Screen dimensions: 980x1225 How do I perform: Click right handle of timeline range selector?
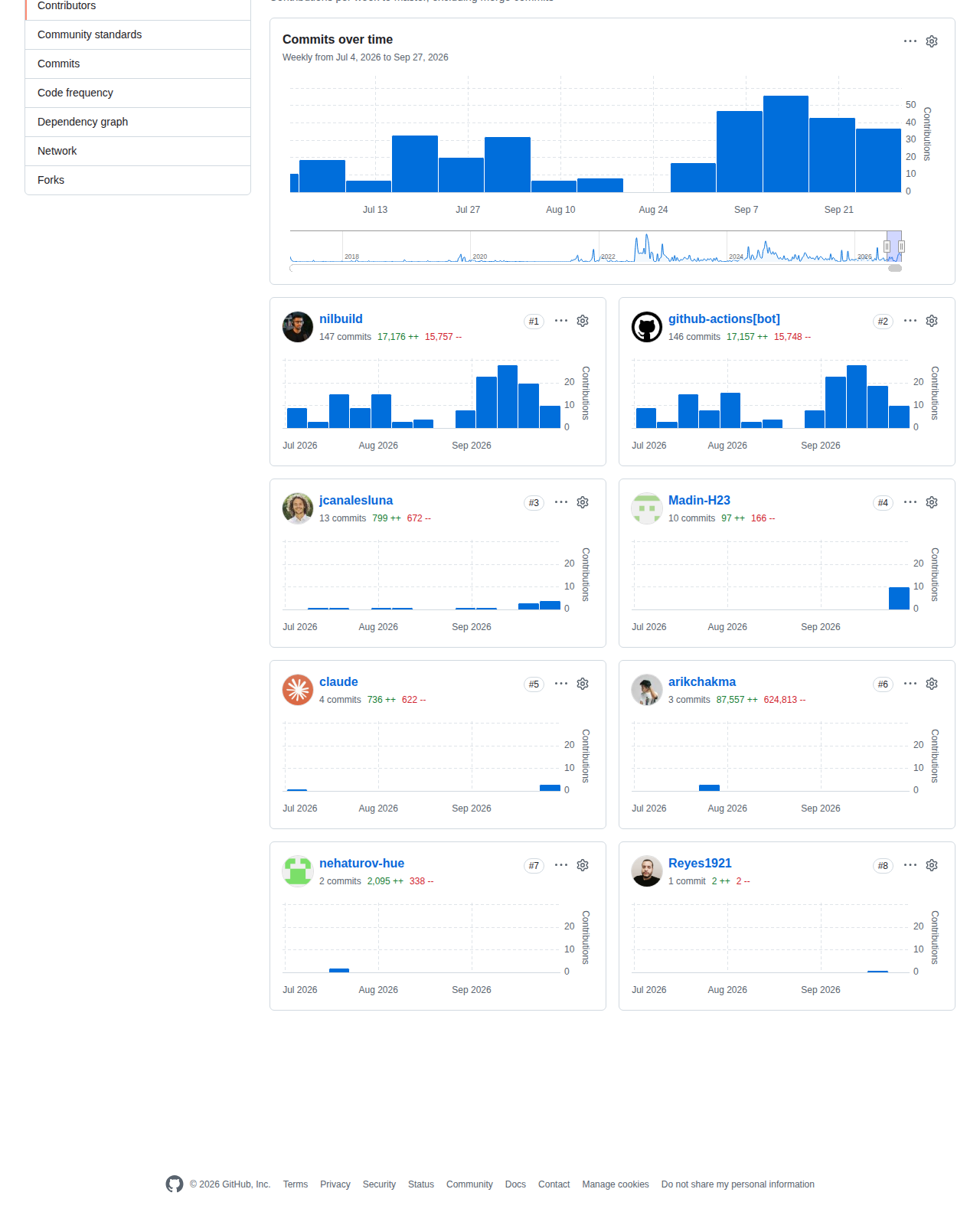tap(902, 247)
